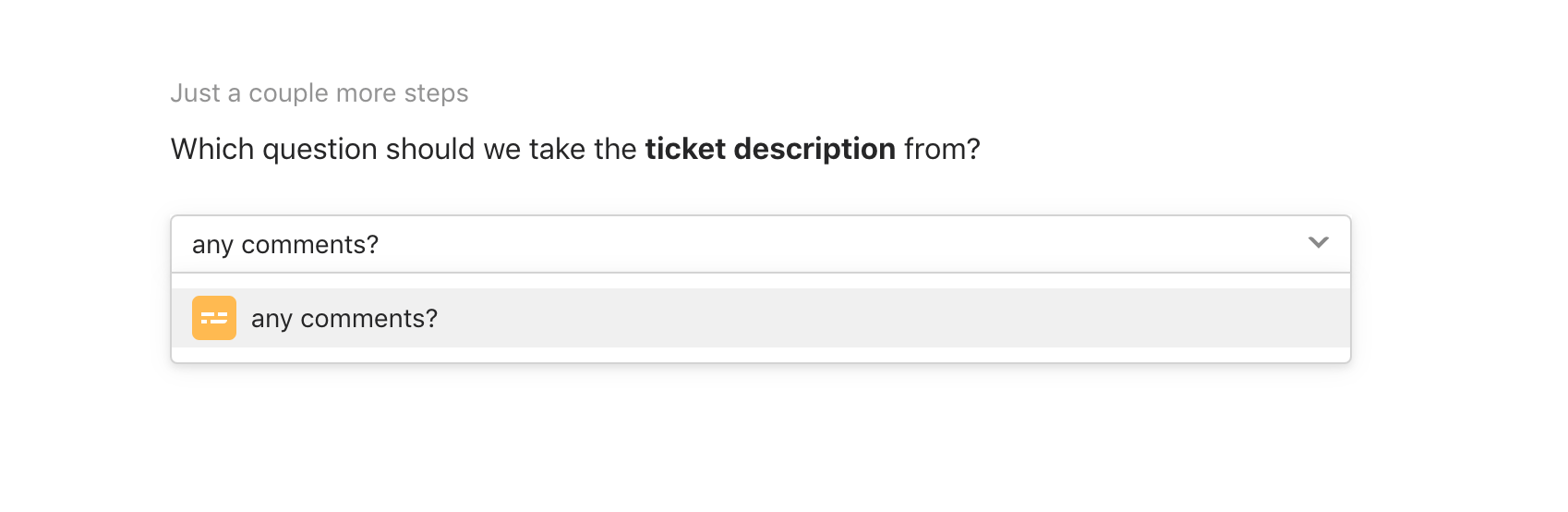1568x512 pixels.
Task: Click the bold 'ticket description' text
Action: [770, 149]
